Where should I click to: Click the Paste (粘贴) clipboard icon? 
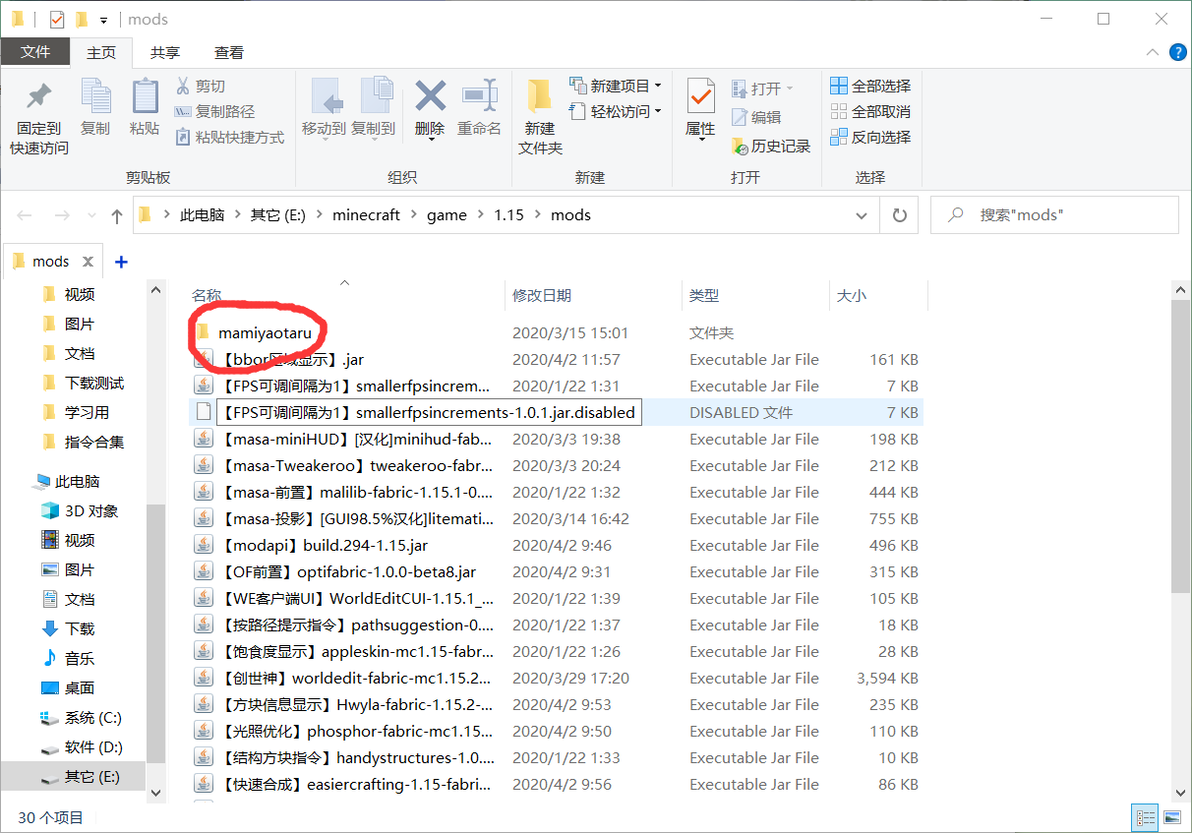[144, 97]
